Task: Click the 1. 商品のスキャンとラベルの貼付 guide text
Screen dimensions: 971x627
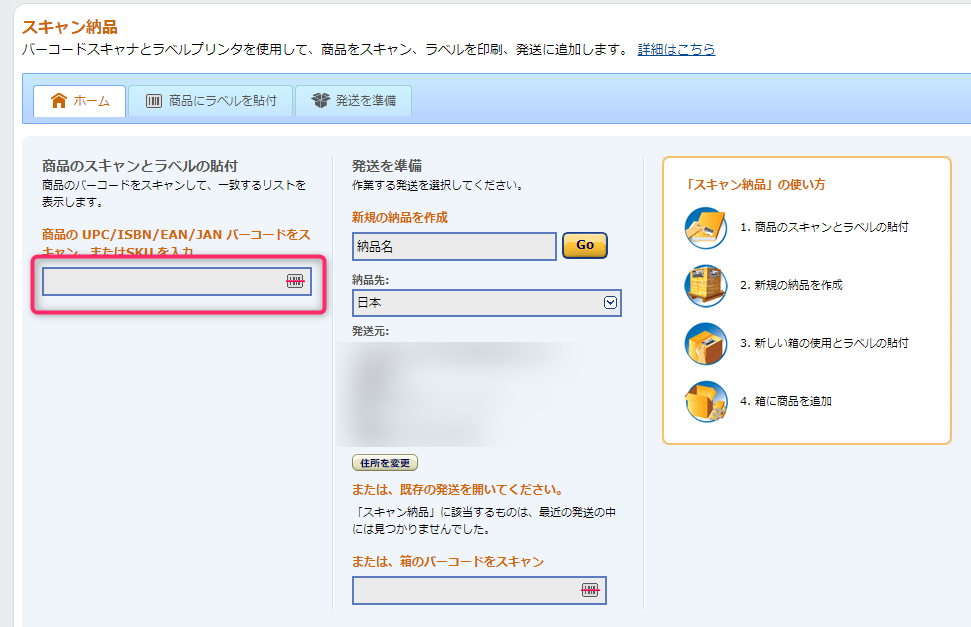Action: click(x=824, y=227)
